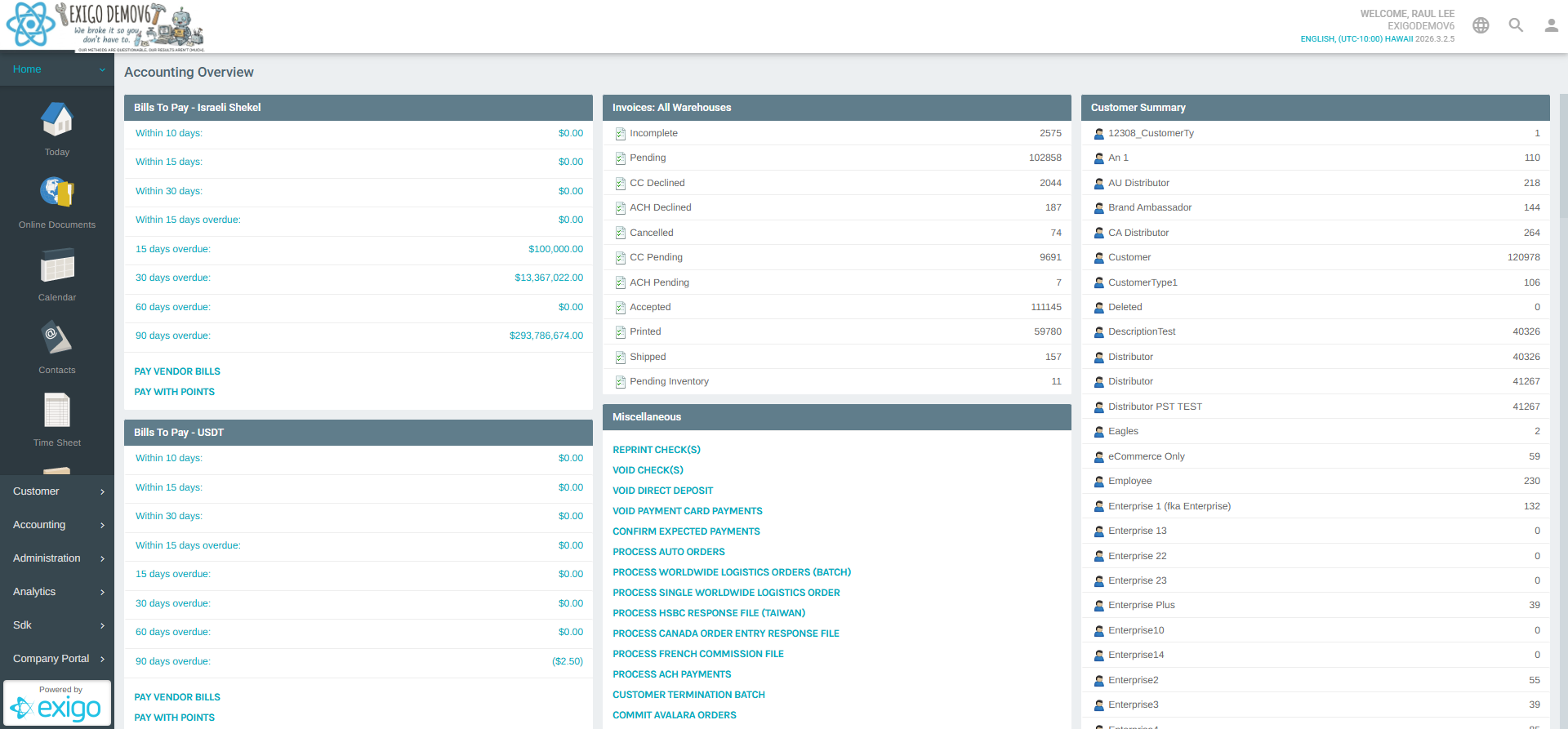Click Pay With Points under Israeli Shekel
The height and width of the screenshot is (729, 1568).
point(174,392)
